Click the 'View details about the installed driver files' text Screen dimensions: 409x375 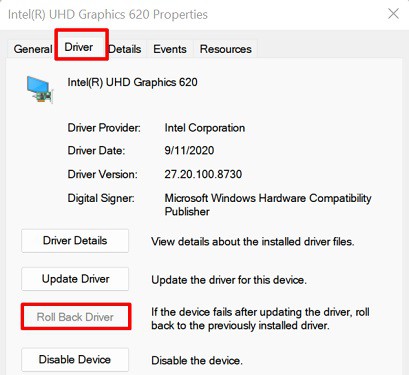pyautogui.click(x=253, y=241)
